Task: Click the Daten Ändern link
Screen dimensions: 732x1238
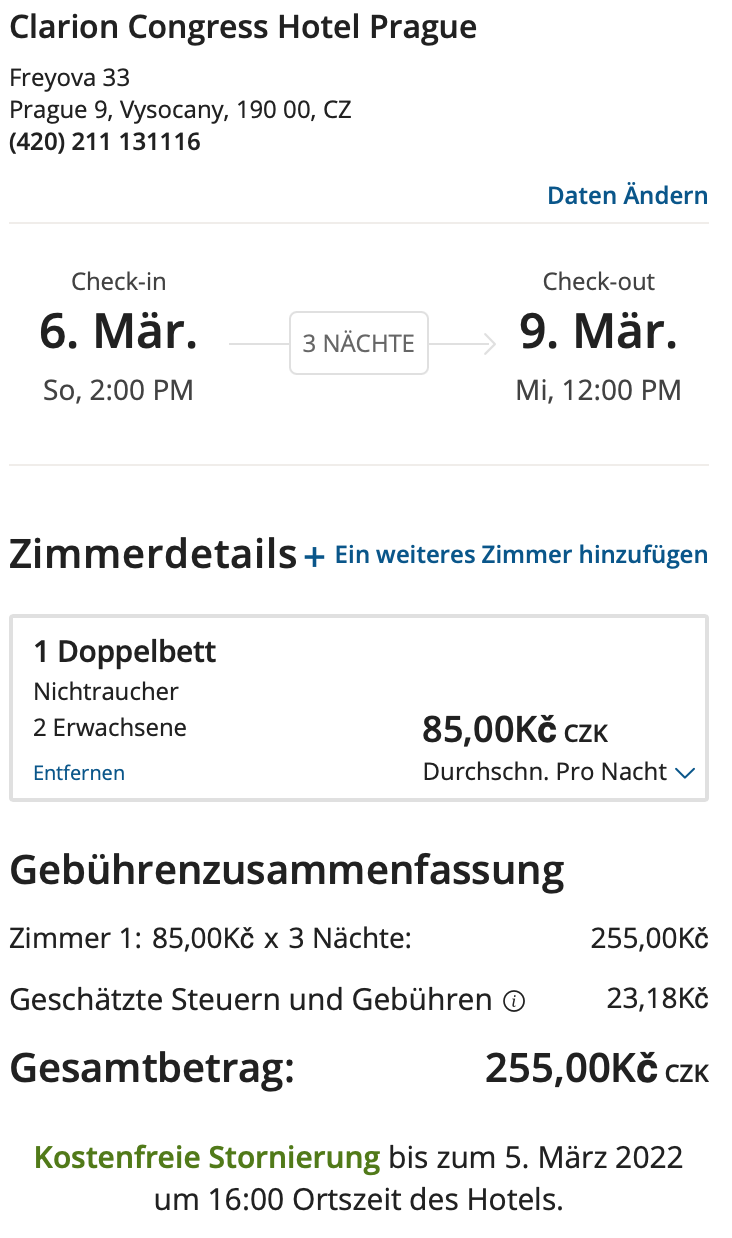Action: click(627, 195)
